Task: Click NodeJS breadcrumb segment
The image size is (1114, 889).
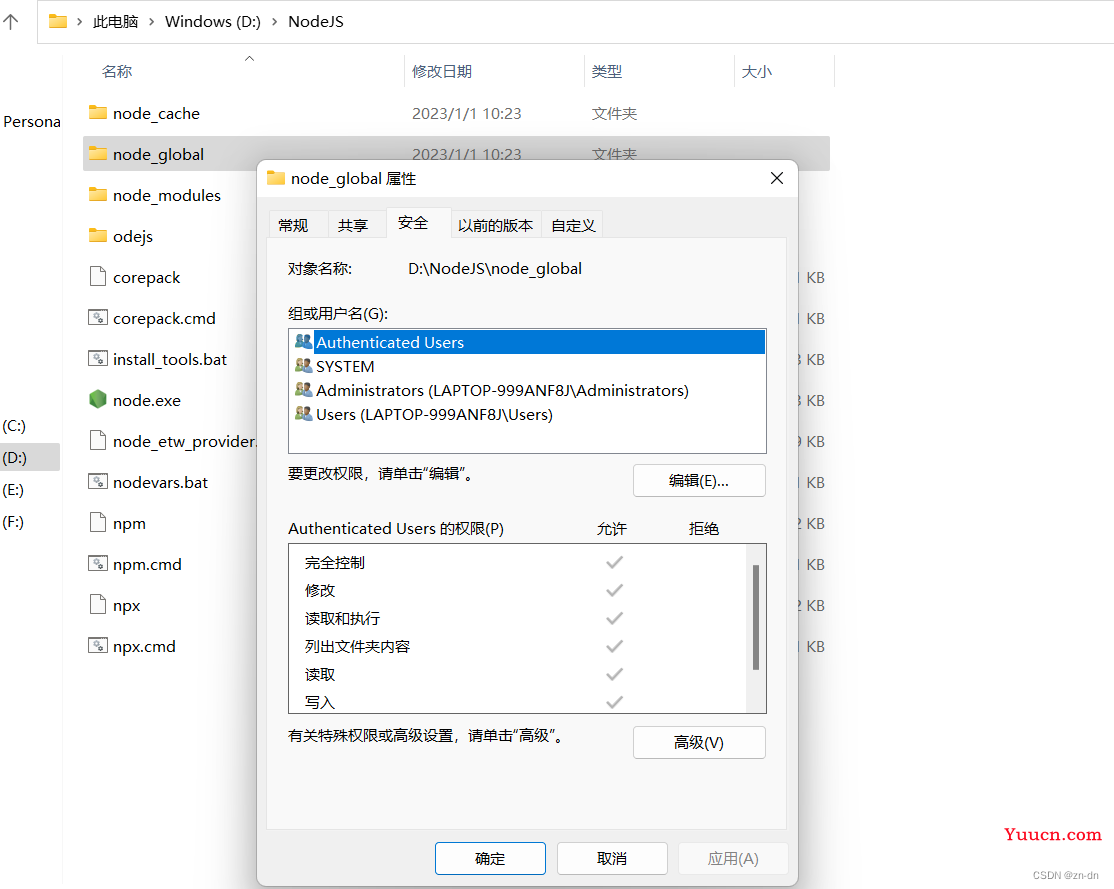Action: pos(315,21)
